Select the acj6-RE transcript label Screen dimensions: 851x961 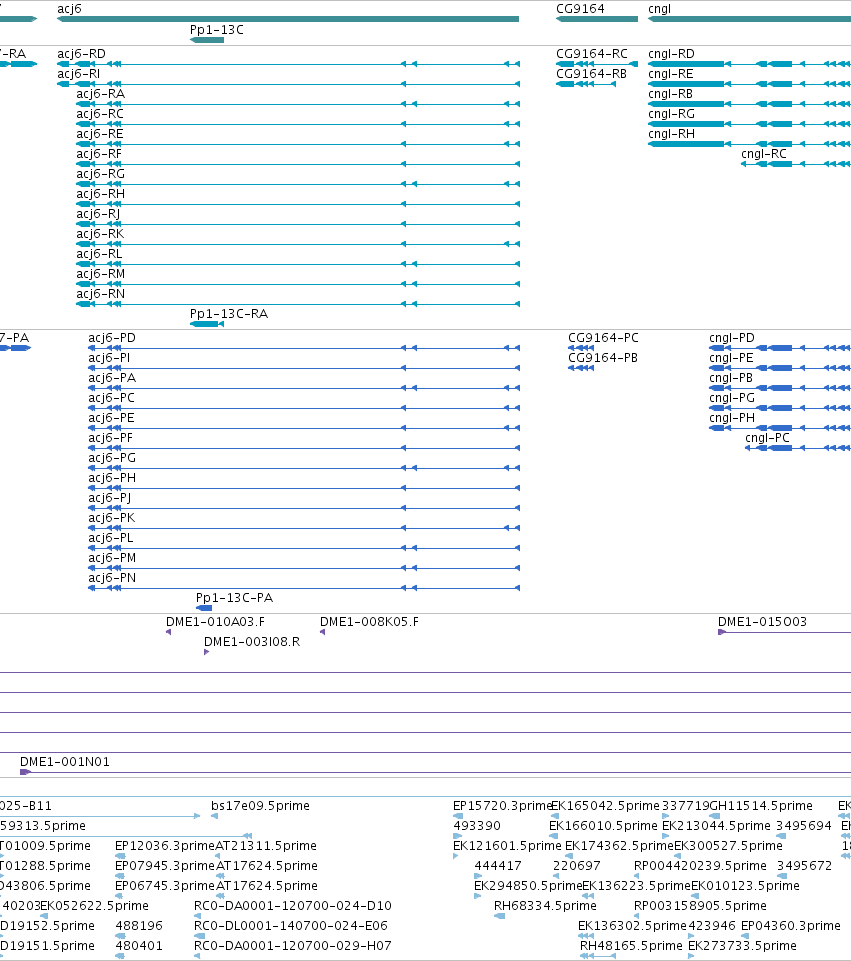pyautogui.click(x=100, y=134)
